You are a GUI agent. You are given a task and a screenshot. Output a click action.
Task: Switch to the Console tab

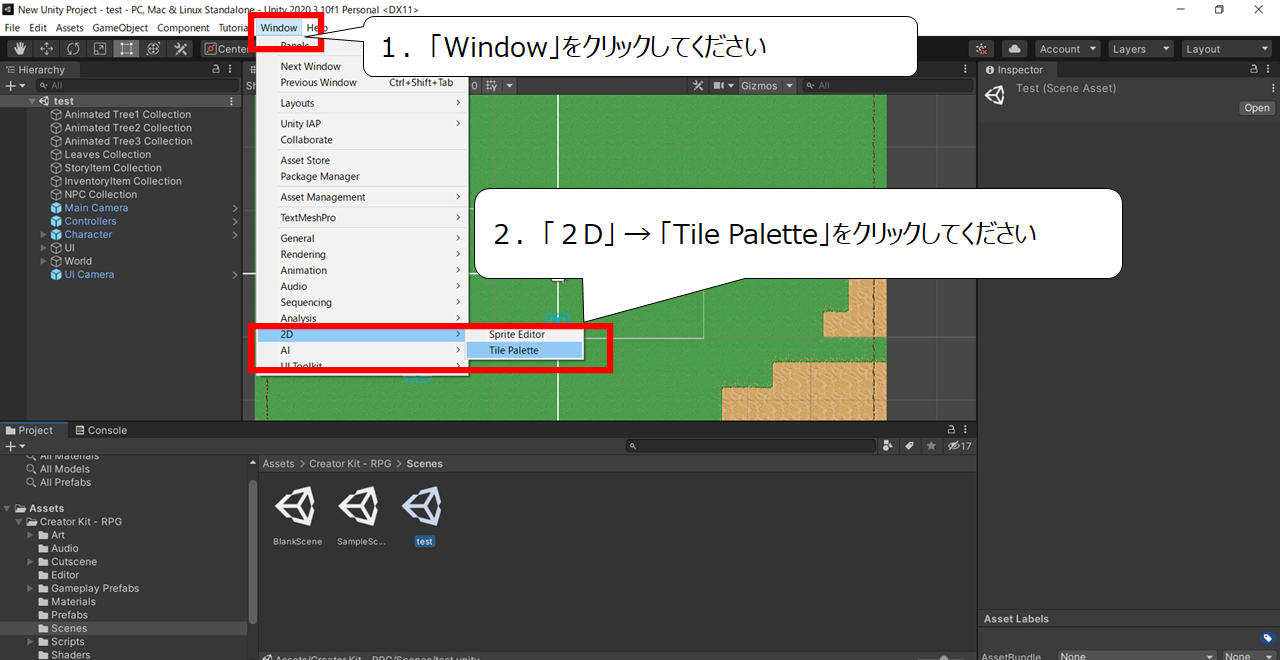click(99, 430)
